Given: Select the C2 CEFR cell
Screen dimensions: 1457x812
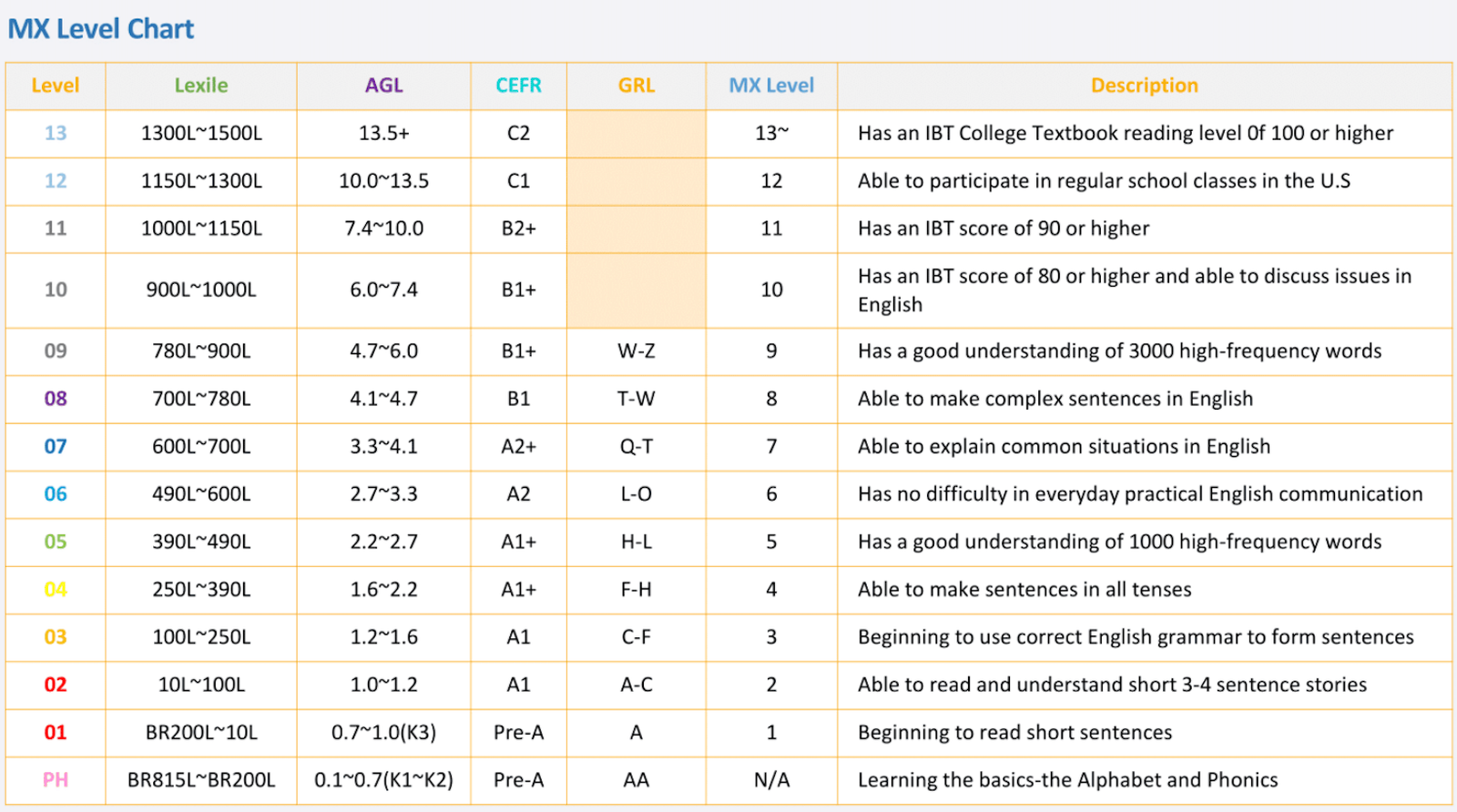Looking at the screenshot, I should point(518,134).
